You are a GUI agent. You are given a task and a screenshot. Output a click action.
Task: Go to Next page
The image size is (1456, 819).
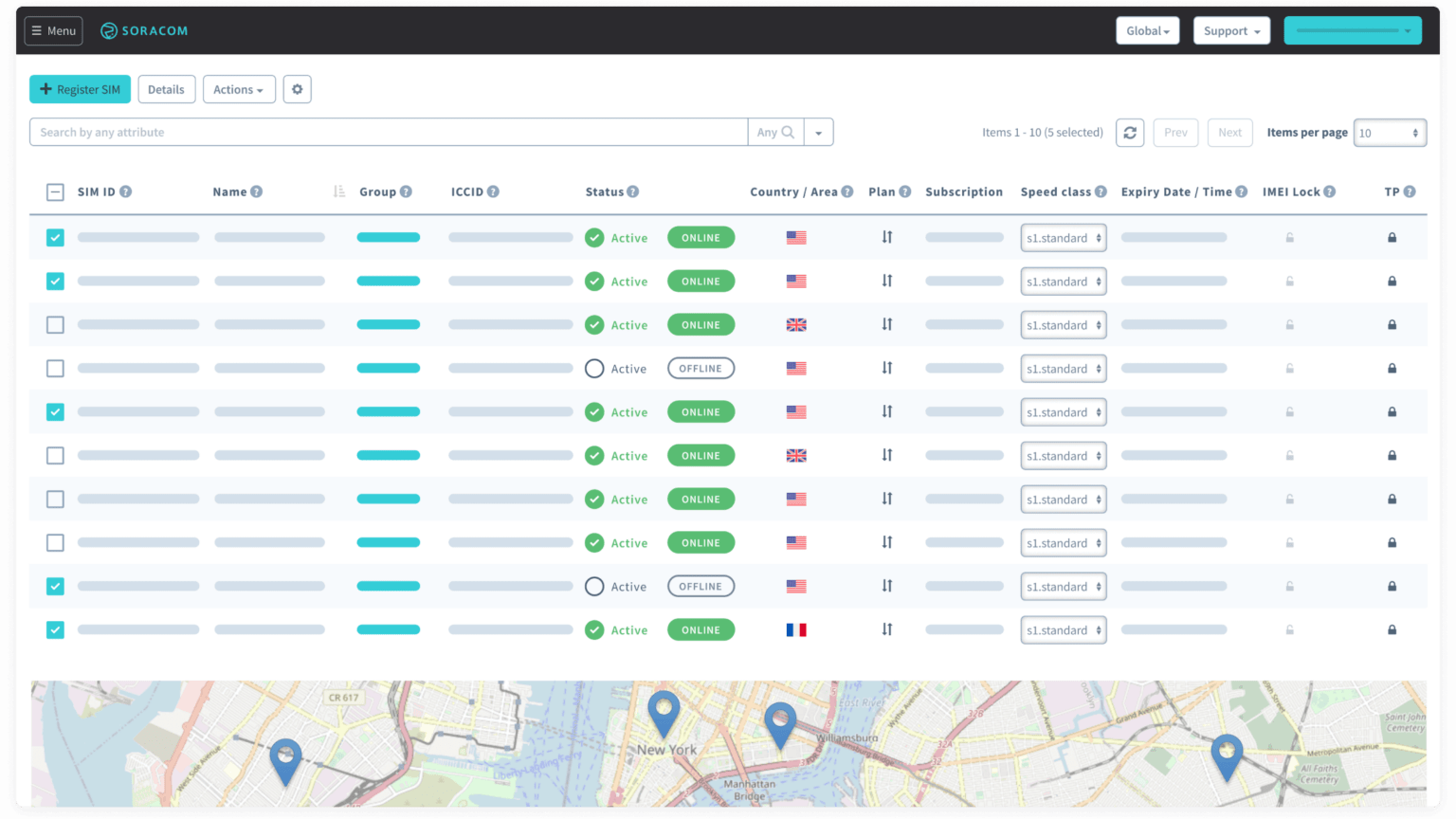point(1229,133)
